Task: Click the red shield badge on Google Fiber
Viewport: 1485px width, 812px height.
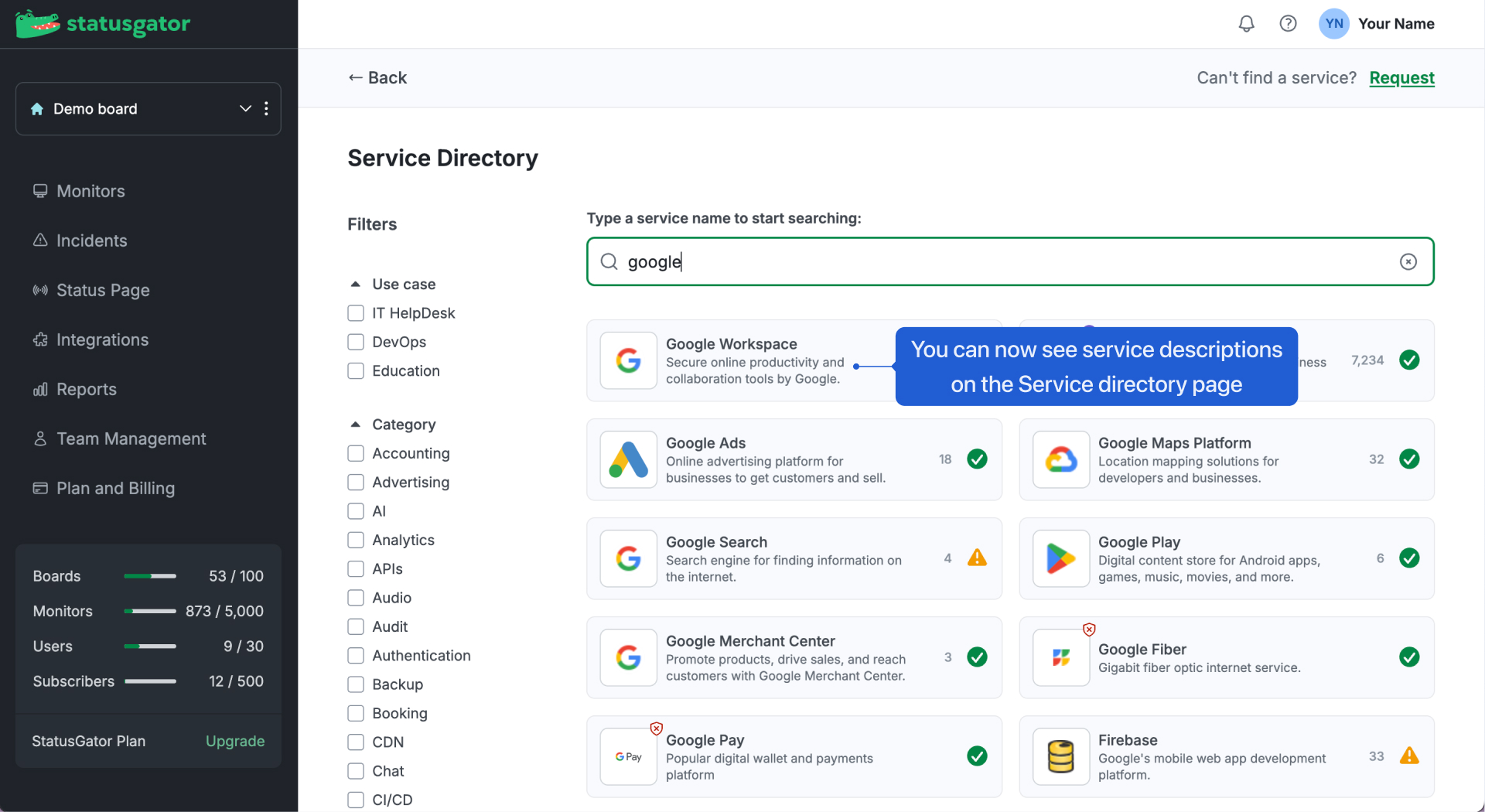Action: pos(1089,629)
